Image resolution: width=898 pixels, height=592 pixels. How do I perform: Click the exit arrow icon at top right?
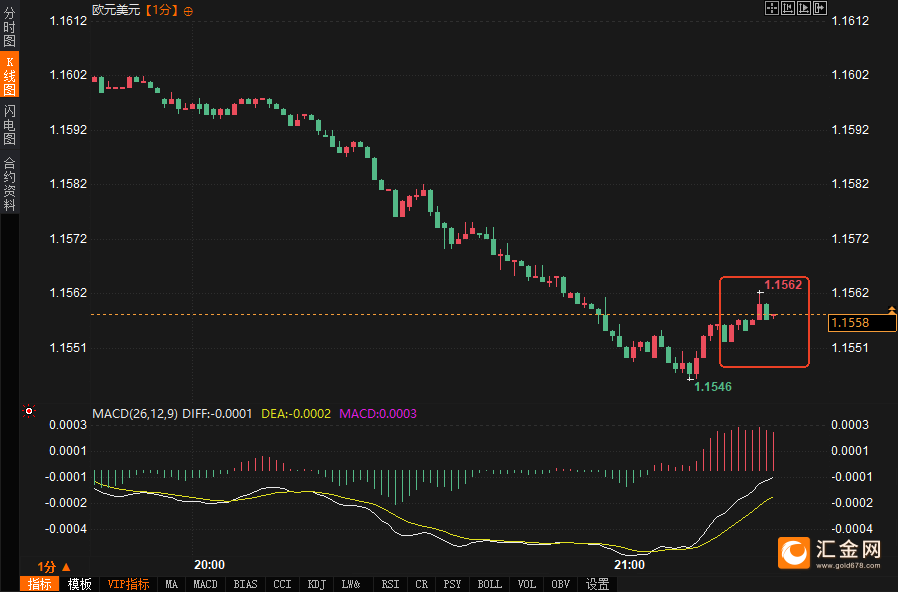tap(820, 8)
